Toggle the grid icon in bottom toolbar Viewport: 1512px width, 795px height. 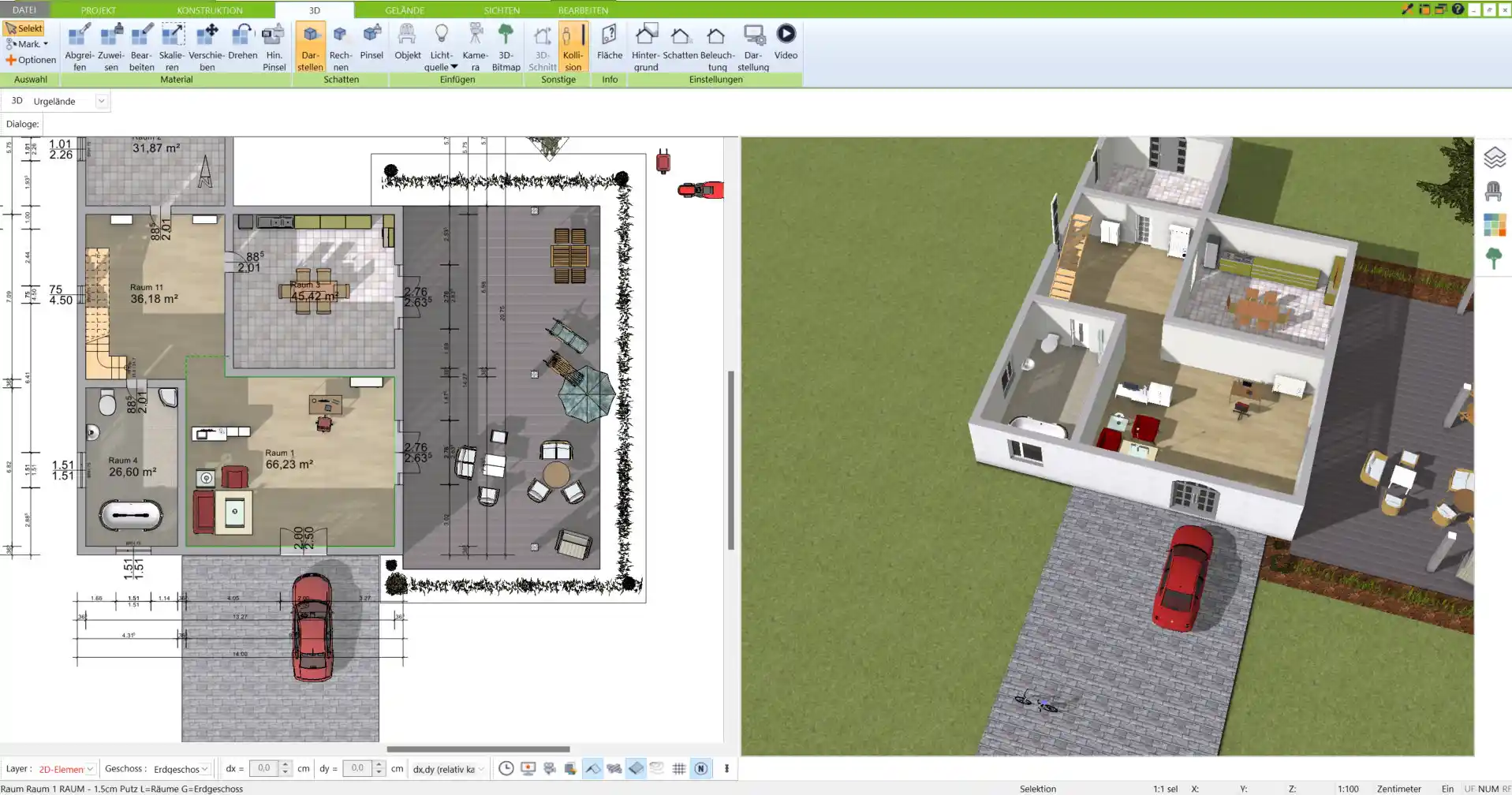[678, 768]
